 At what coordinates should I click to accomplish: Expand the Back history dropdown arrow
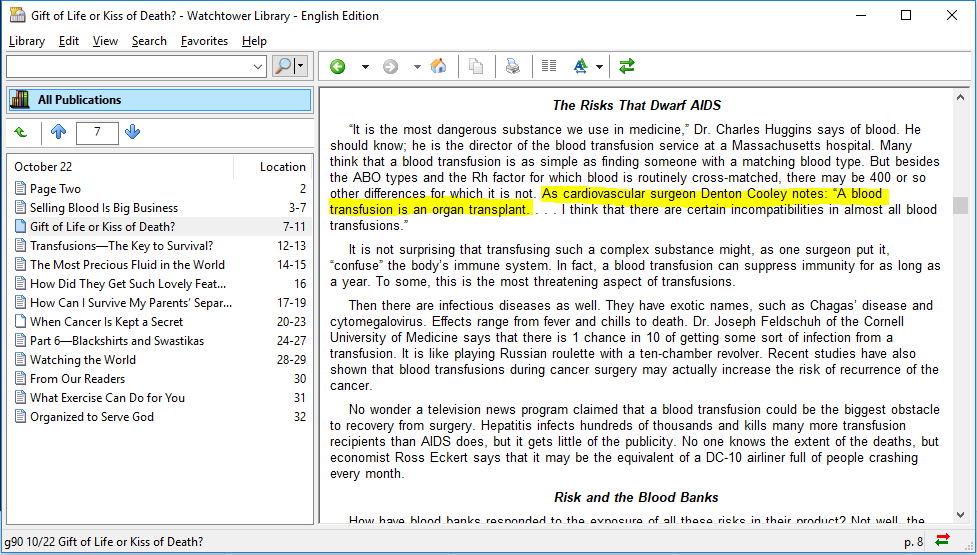pyautogui.click(x=365, y=67)
